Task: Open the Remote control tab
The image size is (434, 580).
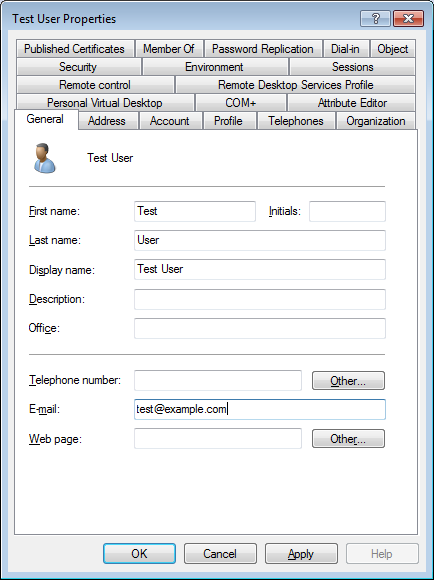Action: [95, 85]
